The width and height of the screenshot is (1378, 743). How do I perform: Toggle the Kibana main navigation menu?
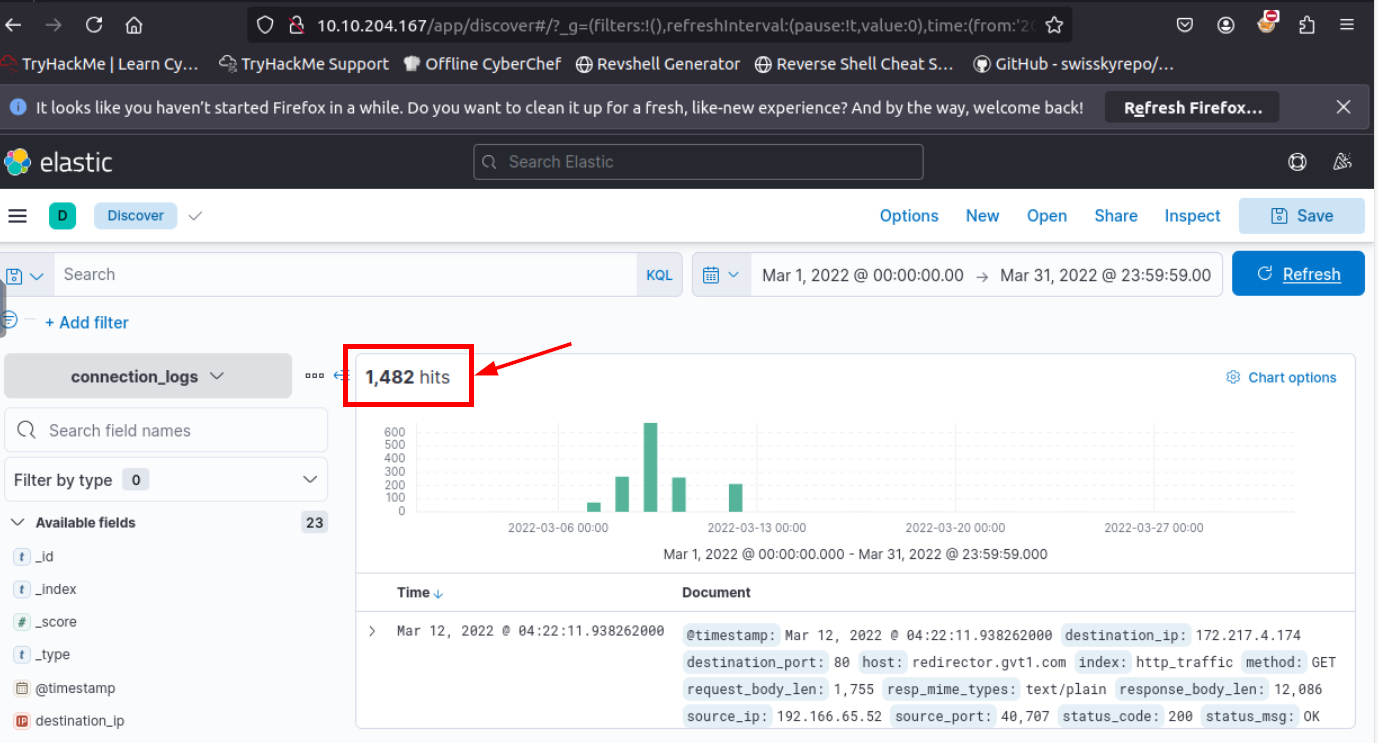tap(18, 216)
